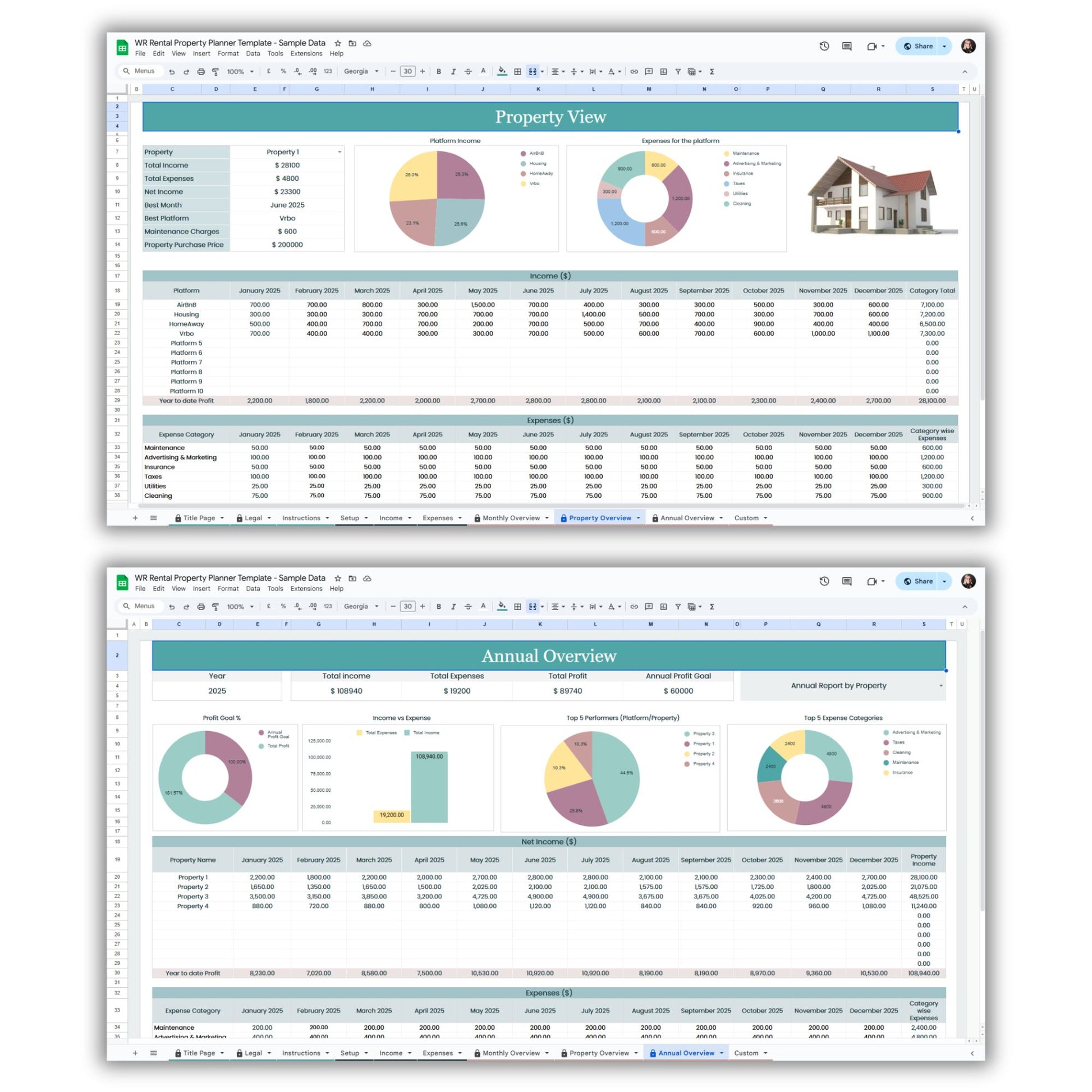Image resolution: width=1092 pixels, height=1092 pixels.
Task: Expand Annual Report by Property dropdown
Action: pos(940,686)
